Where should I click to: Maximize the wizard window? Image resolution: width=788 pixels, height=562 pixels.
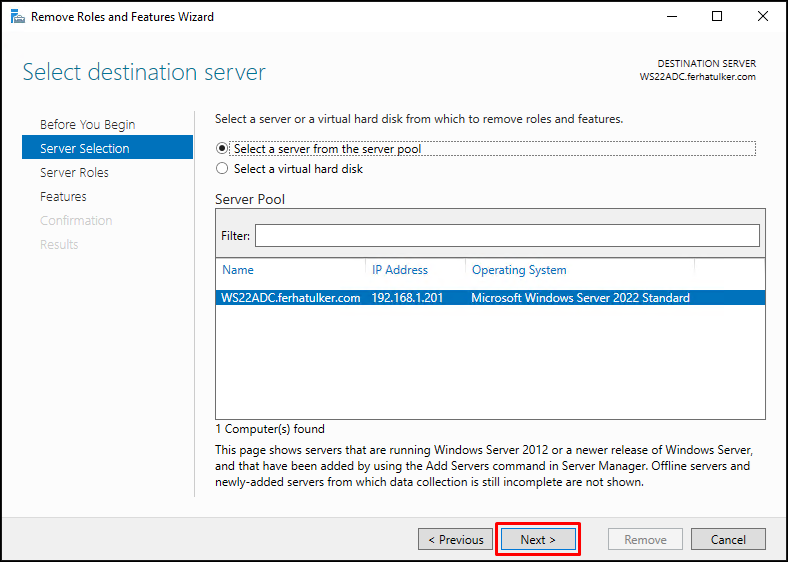(717, 17)
